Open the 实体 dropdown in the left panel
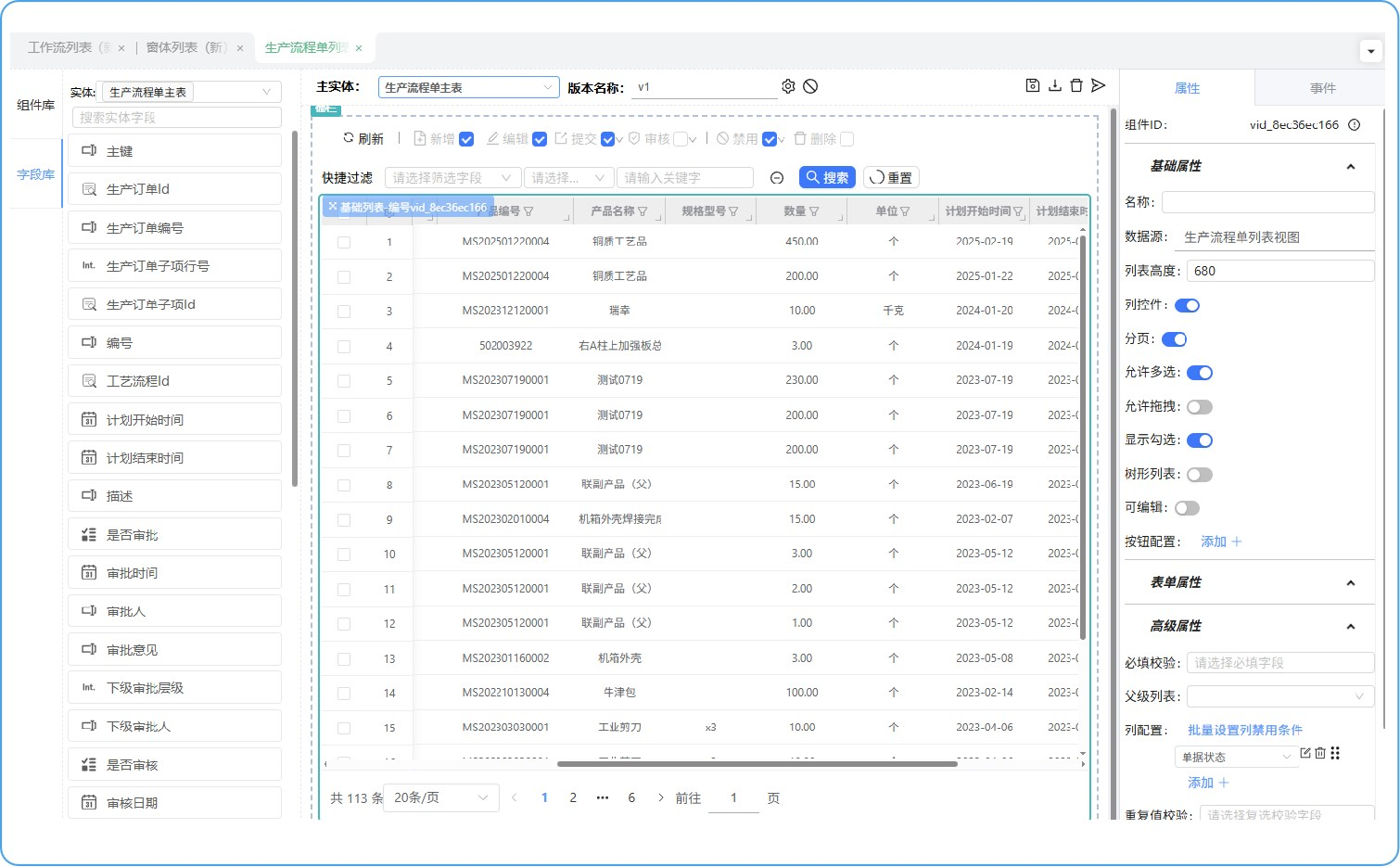Screen dimensions: 1400x867 (191, 92)
